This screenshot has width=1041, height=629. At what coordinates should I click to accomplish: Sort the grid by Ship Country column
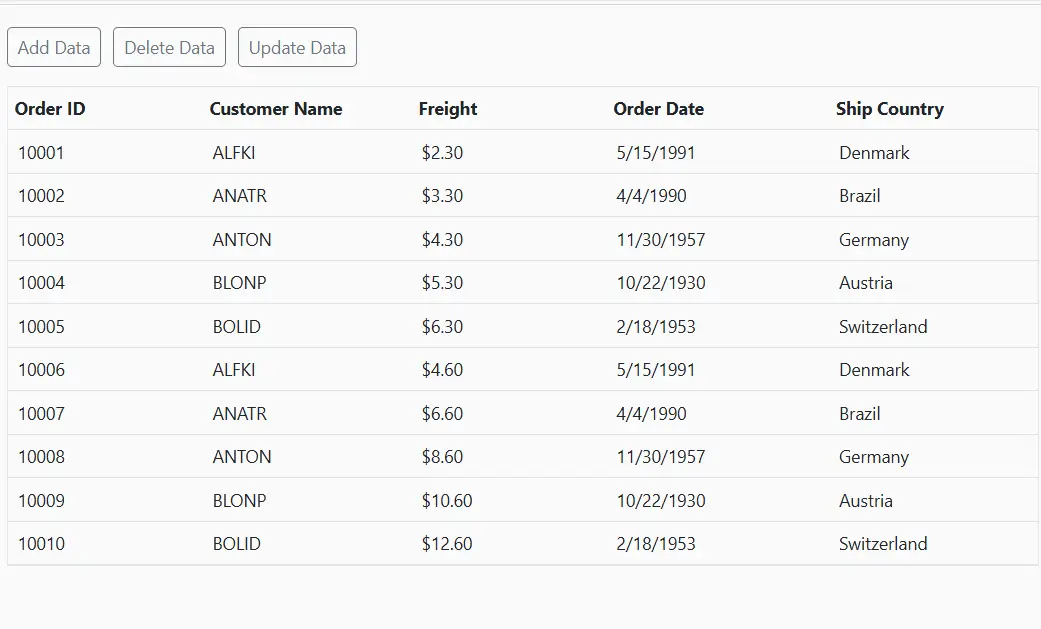coord(889,108)
